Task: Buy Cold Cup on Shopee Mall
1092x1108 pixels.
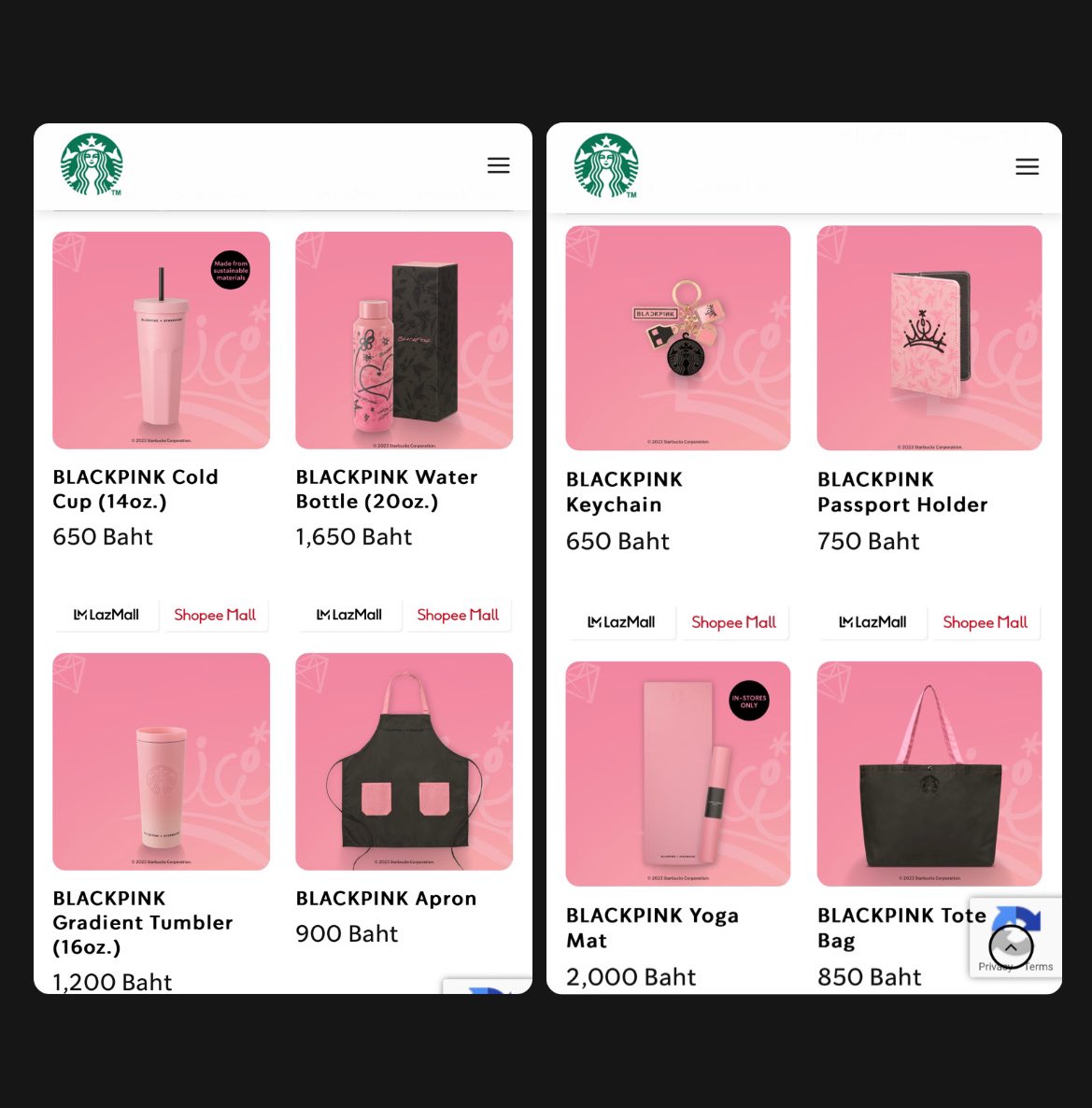Action: [215, 615]
